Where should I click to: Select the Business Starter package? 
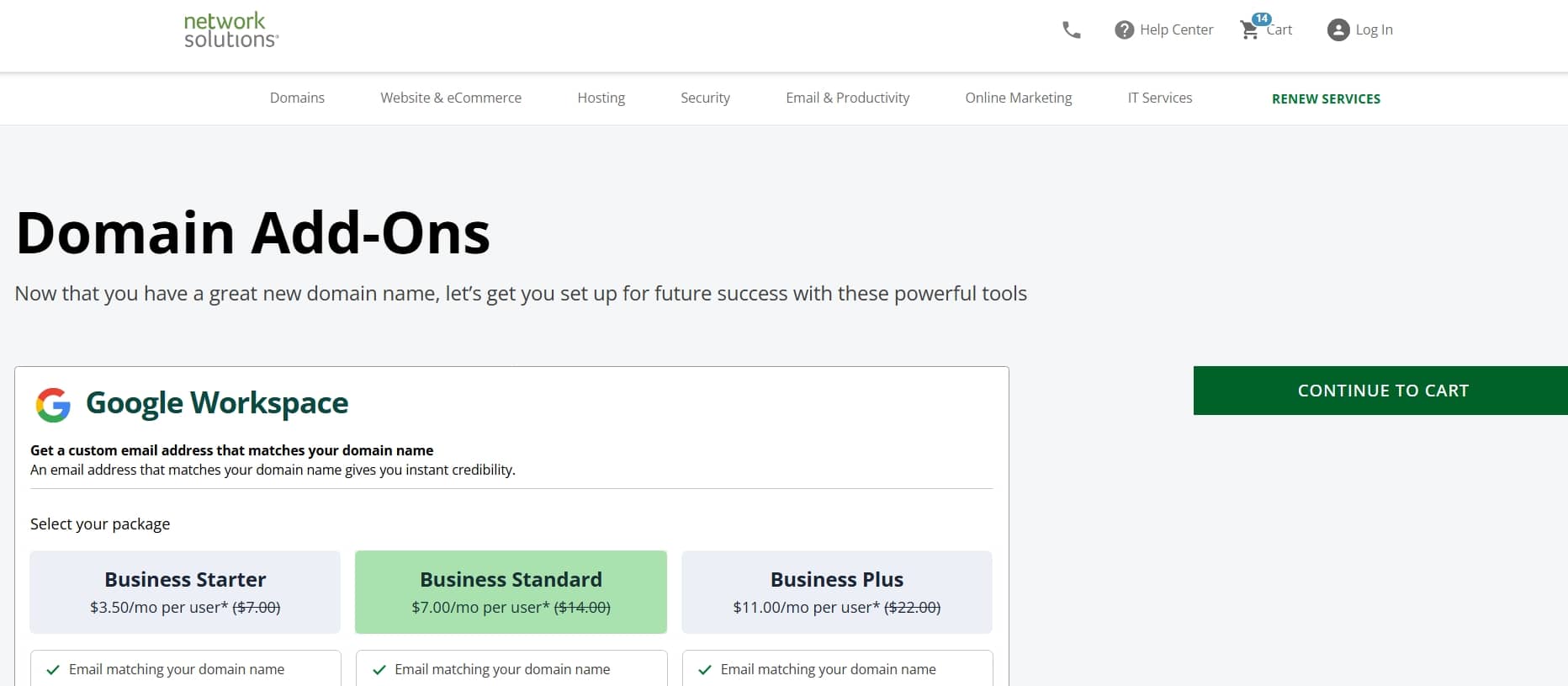pos(184,592)
